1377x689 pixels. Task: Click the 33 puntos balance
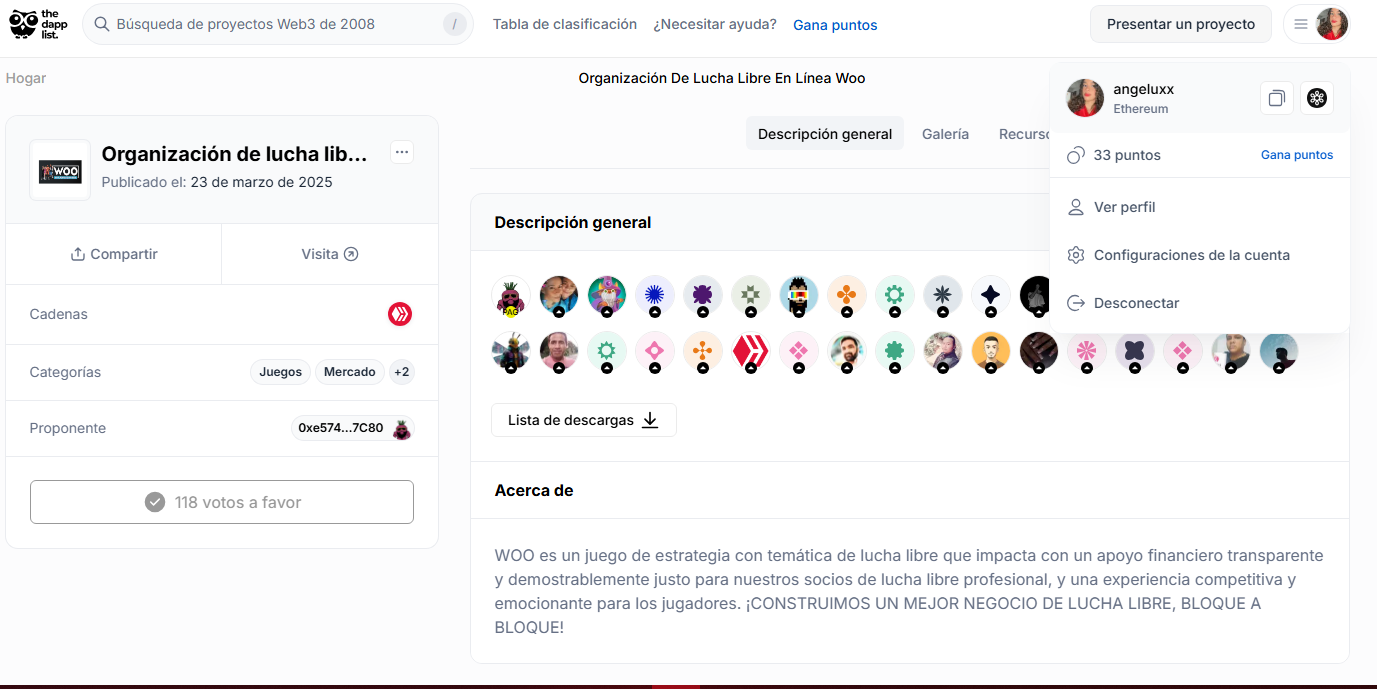1127,155
